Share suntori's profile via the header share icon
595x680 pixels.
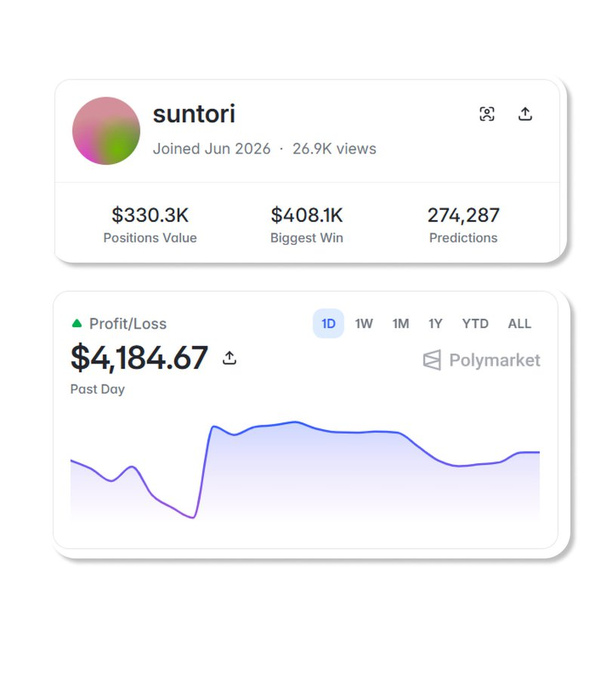525,114
